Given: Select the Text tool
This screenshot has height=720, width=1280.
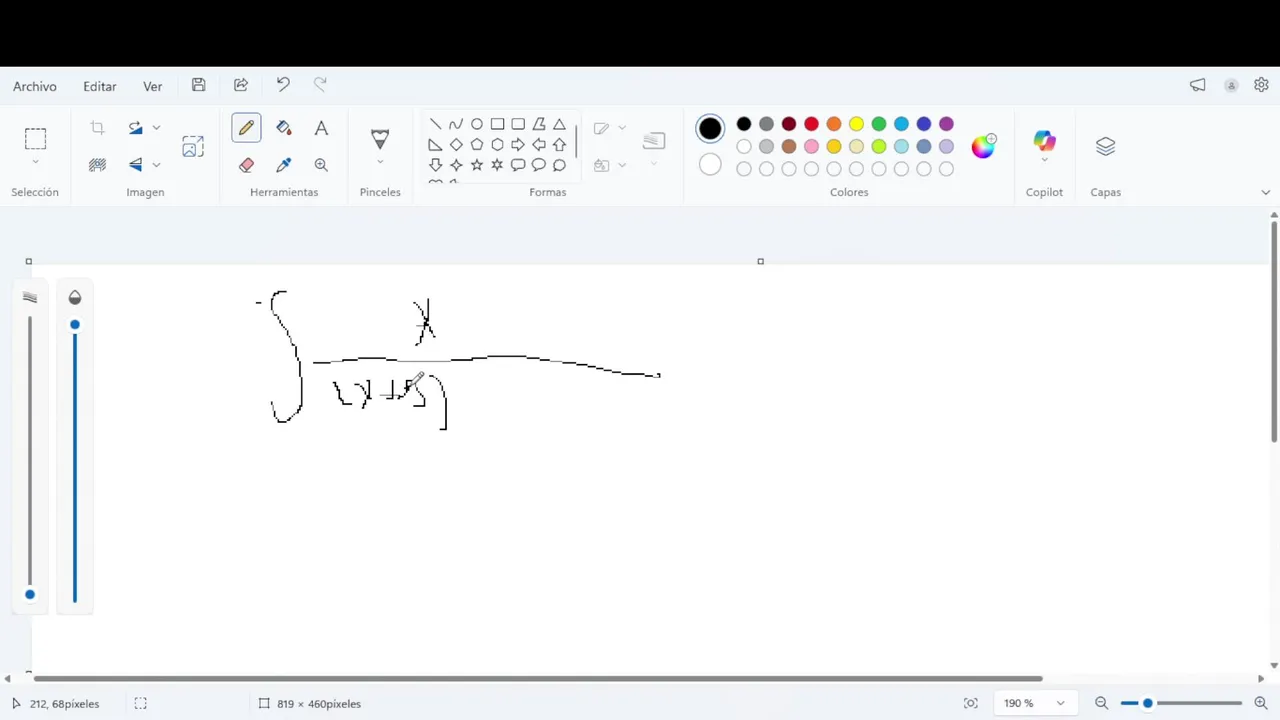Looking at the screenshot, I should point(321,128).
